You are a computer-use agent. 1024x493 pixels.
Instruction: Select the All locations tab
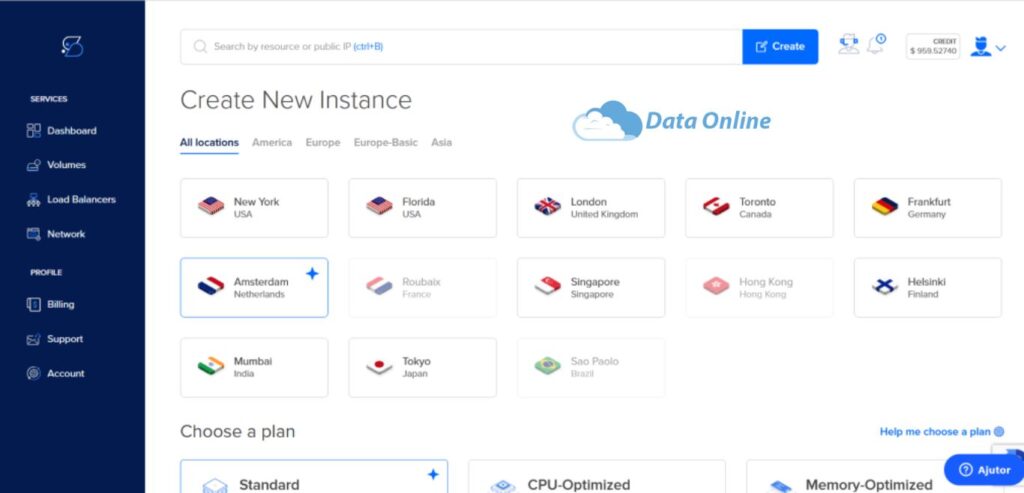[x=209, y=142]
